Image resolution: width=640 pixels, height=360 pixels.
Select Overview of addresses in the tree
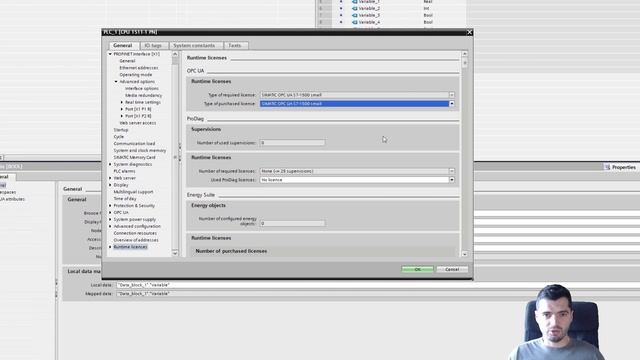[x=136, y=240]
